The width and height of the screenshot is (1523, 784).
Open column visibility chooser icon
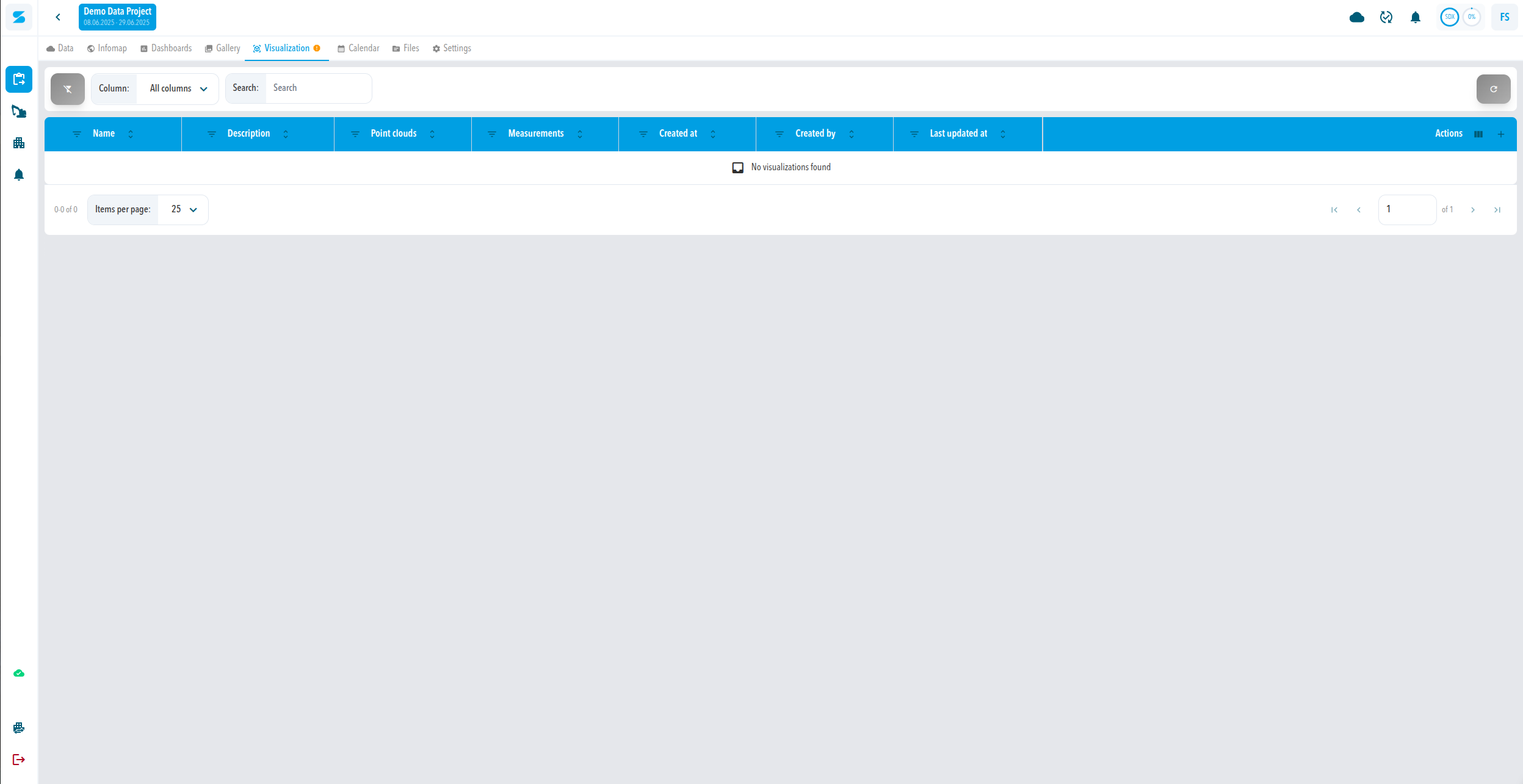[x=1478, y=134]
